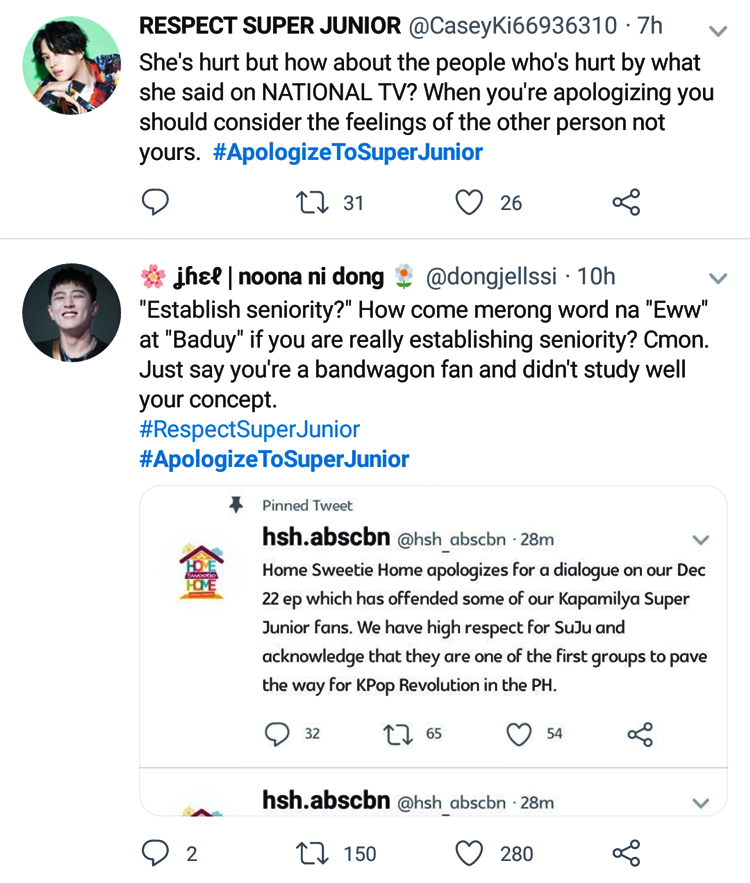Expand the first quoted hsh.abscbn tweet menu

coord(700,540)
